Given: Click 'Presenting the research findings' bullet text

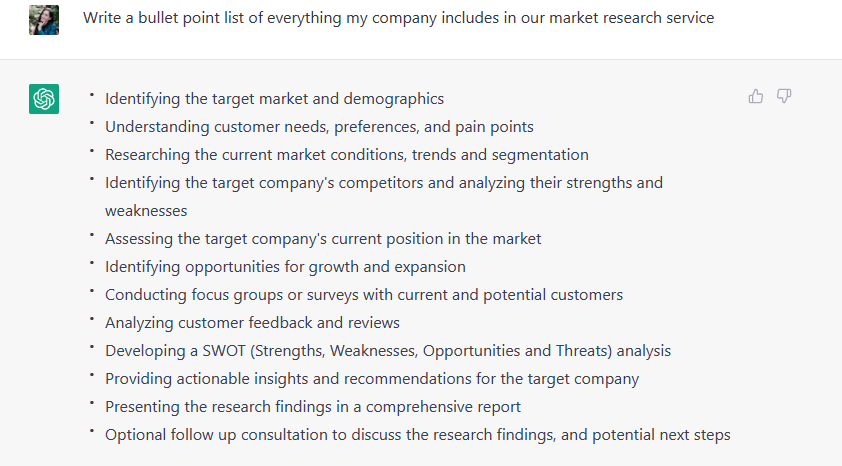Looking at the screenshot, I should pyautogui.click(x=313, y=407).
